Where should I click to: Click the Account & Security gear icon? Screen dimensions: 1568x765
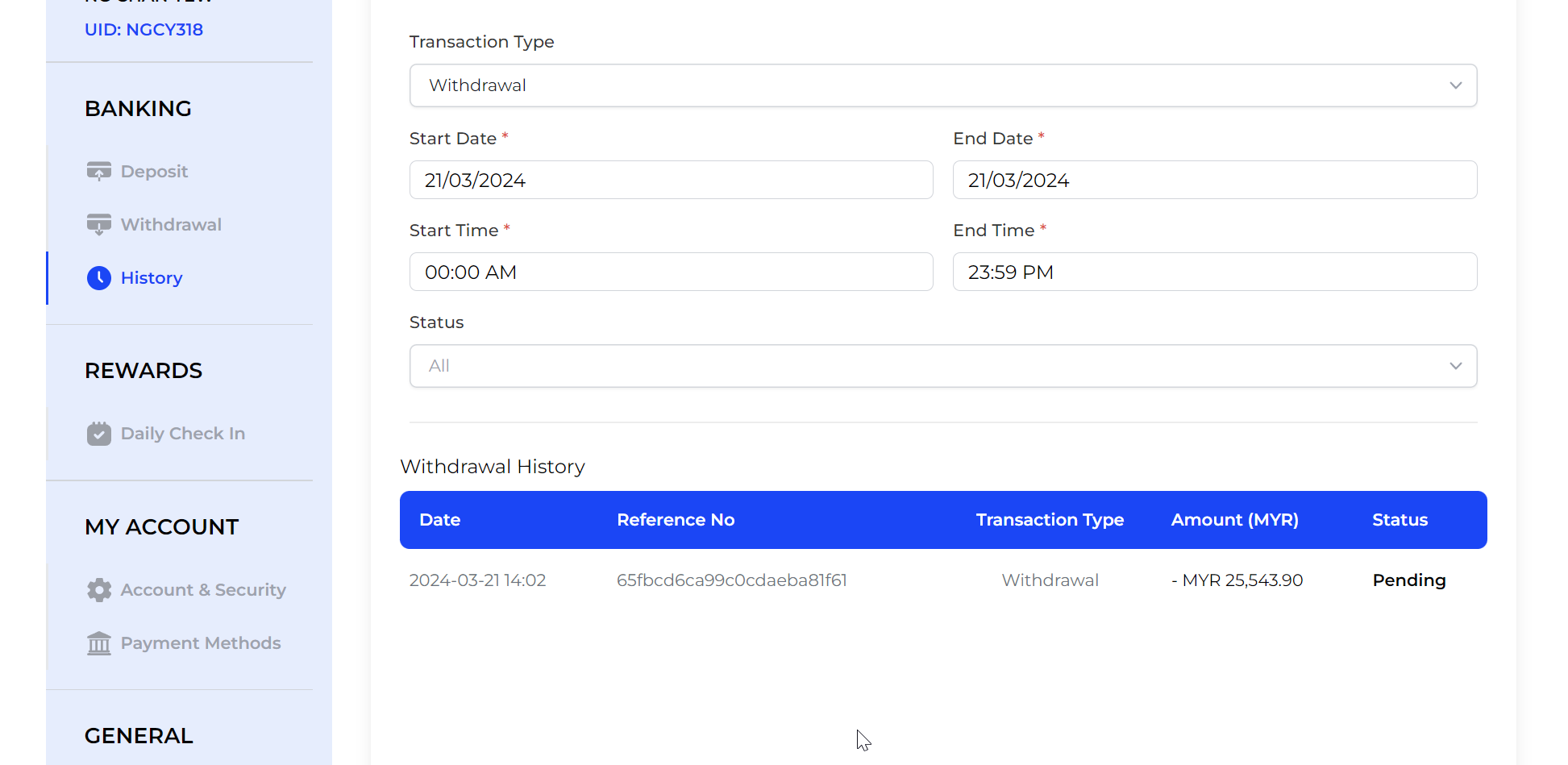pyautogui.click(x=98, y=590)
